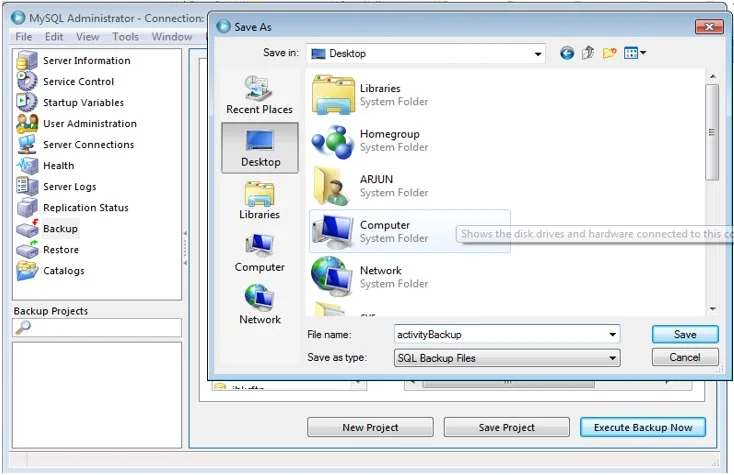
Task: Open the Save as type dropdown
Action: [612, 358]
